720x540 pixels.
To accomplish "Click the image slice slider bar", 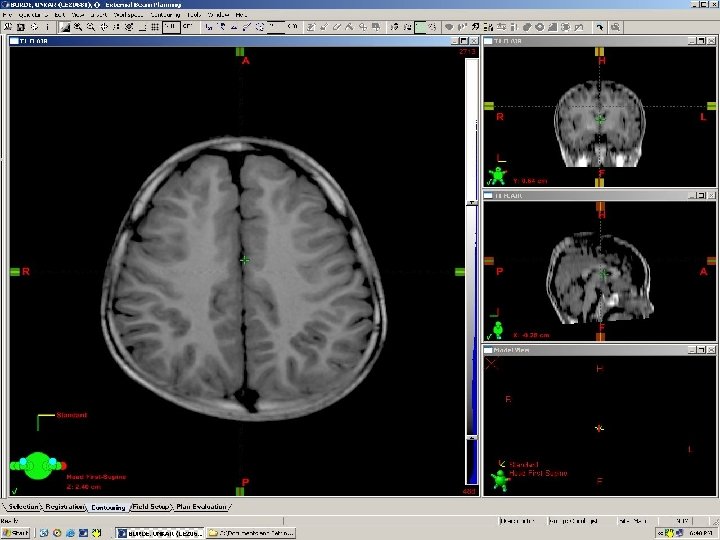I will (x=472, y=271).
